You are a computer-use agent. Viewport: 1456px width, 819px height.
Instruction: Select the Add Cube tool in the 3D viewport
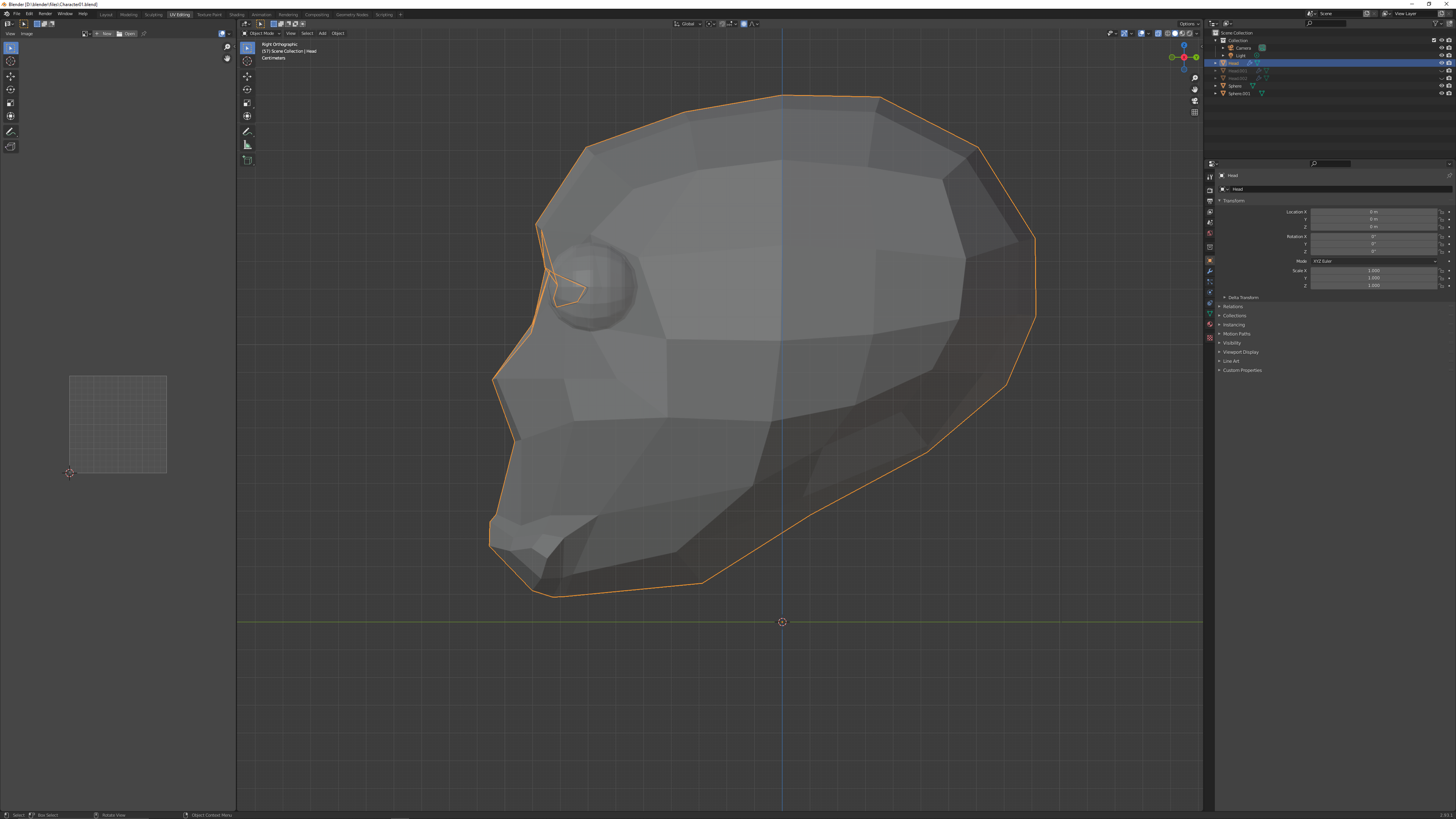click(x=247, y=160)
